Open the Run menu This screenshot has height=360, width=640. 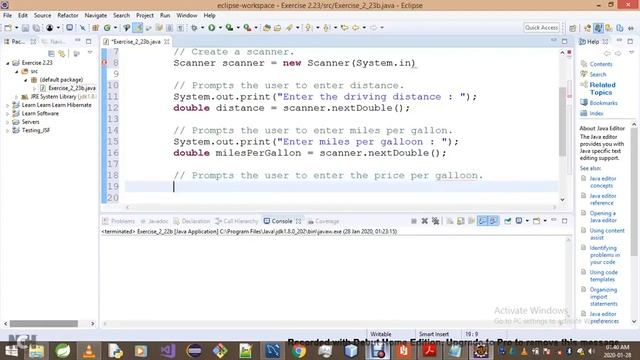coord(165,16)
